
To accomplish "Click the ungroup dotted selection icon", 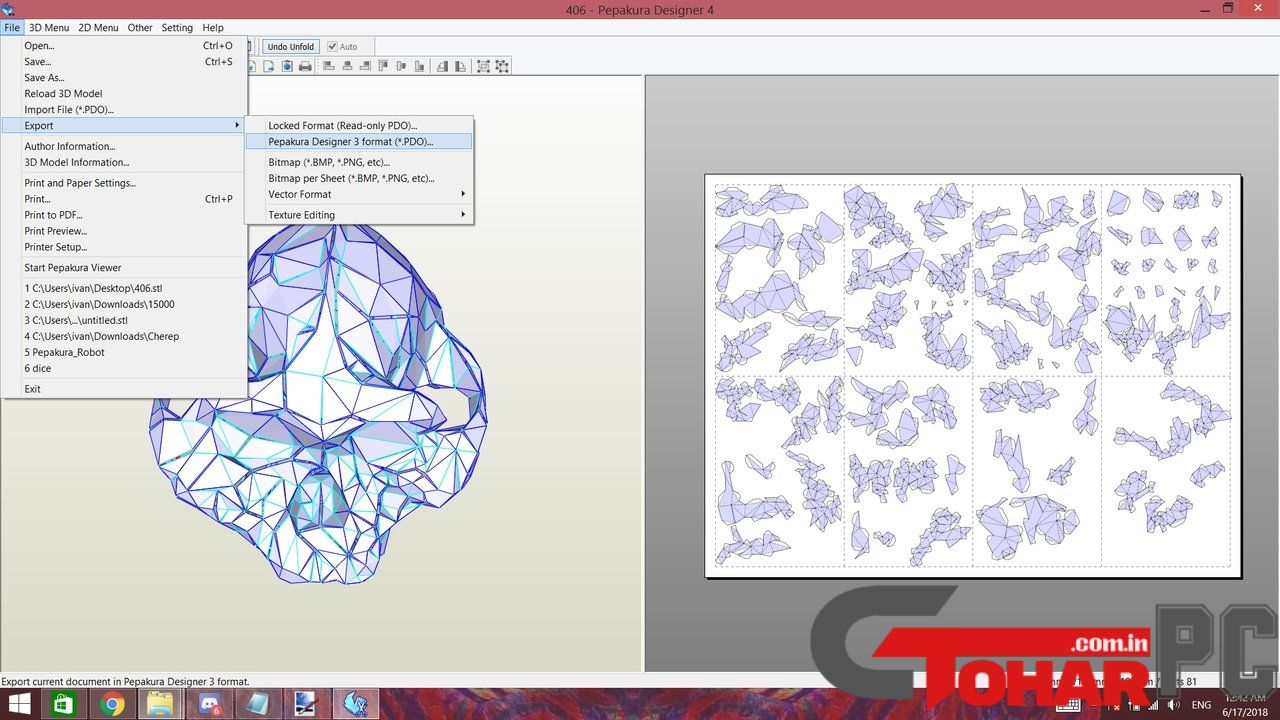I will pyautogui.click(x=502, y=66).
